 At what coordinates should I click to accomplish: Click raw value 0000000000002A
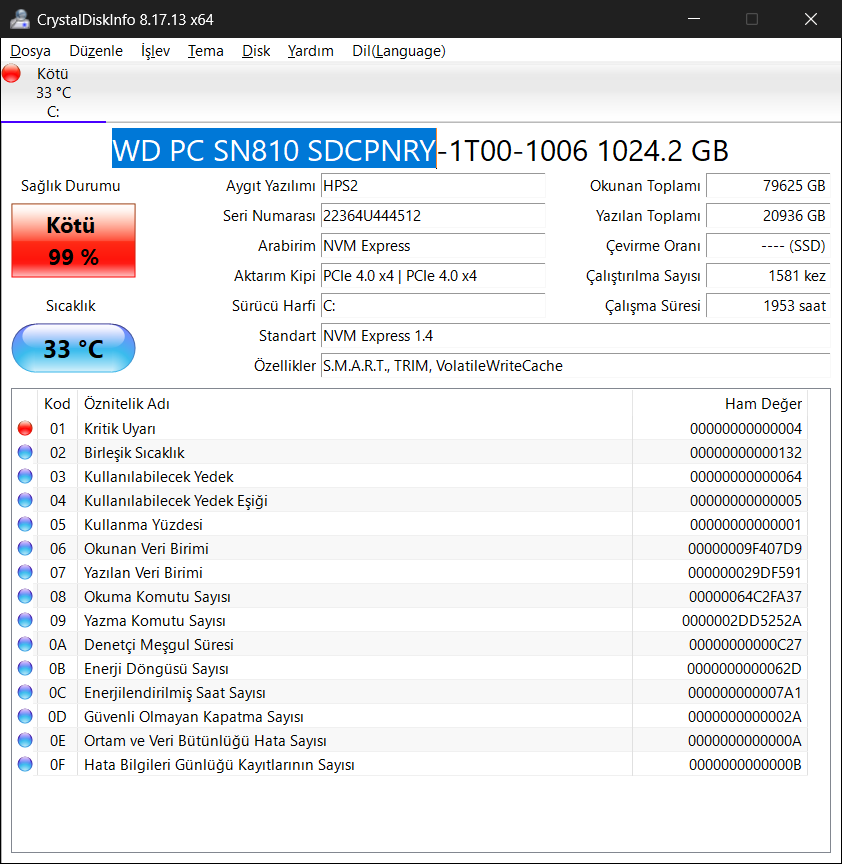point(744,717)
